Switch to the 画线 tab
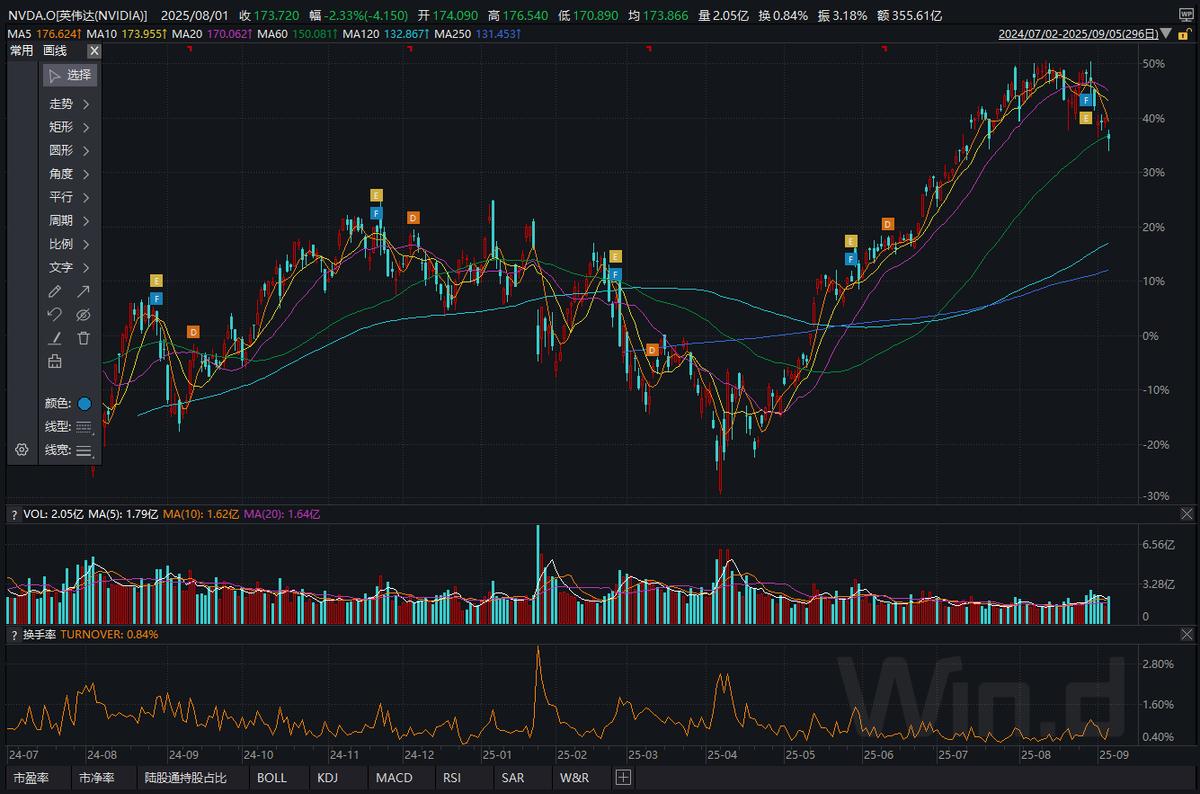This screenshot has width=1200, height=794. pyautogui.click(x=55, y=50)
